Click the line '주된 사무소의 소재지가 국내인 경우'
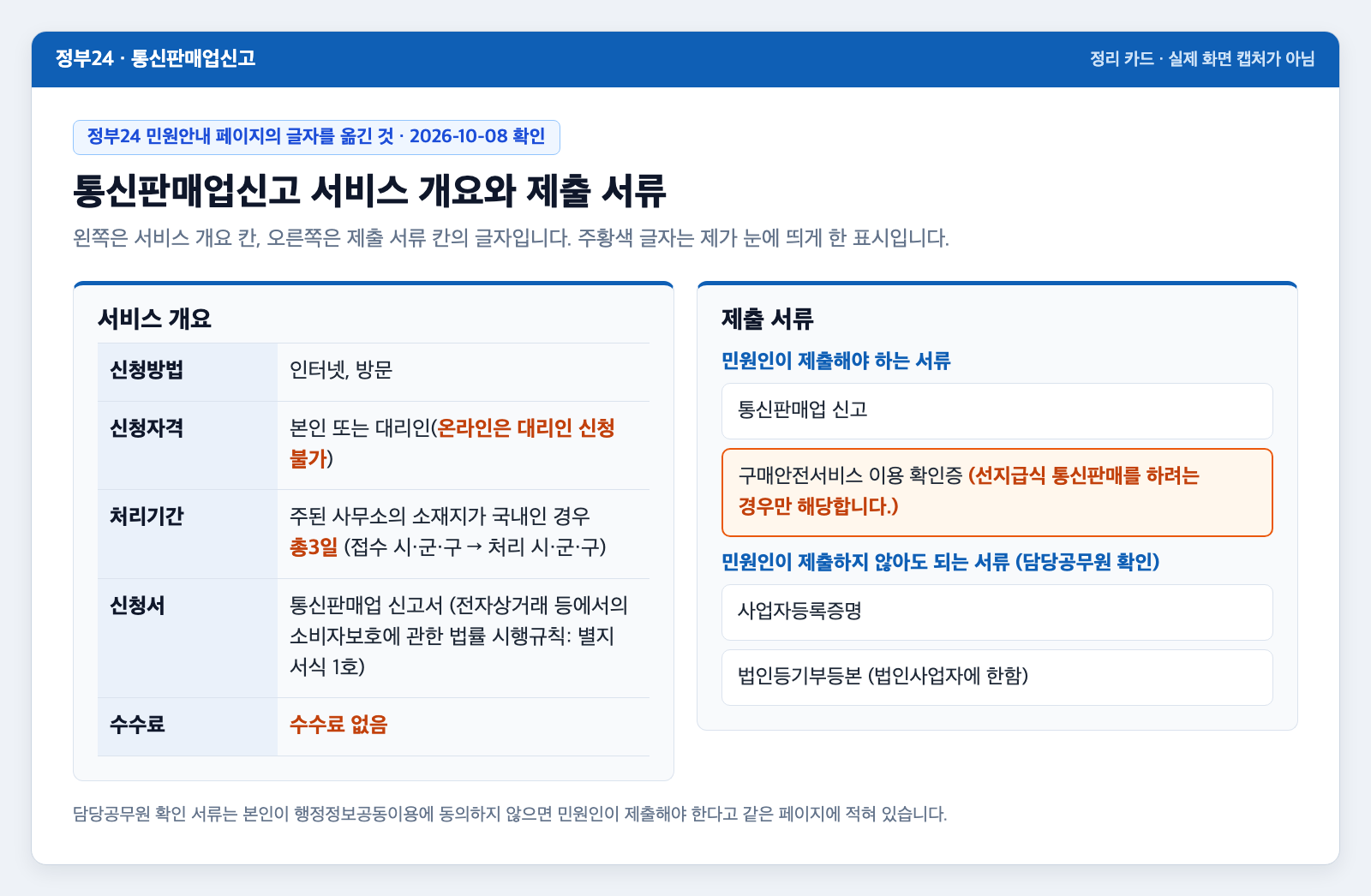The width and height of the screenshot is (1371, 896). pos(440,517)
